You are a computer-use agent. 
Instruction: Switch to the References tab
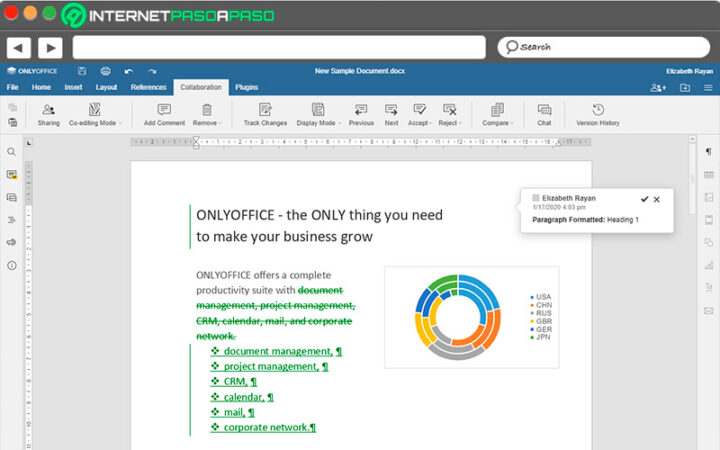coord(148,87)
